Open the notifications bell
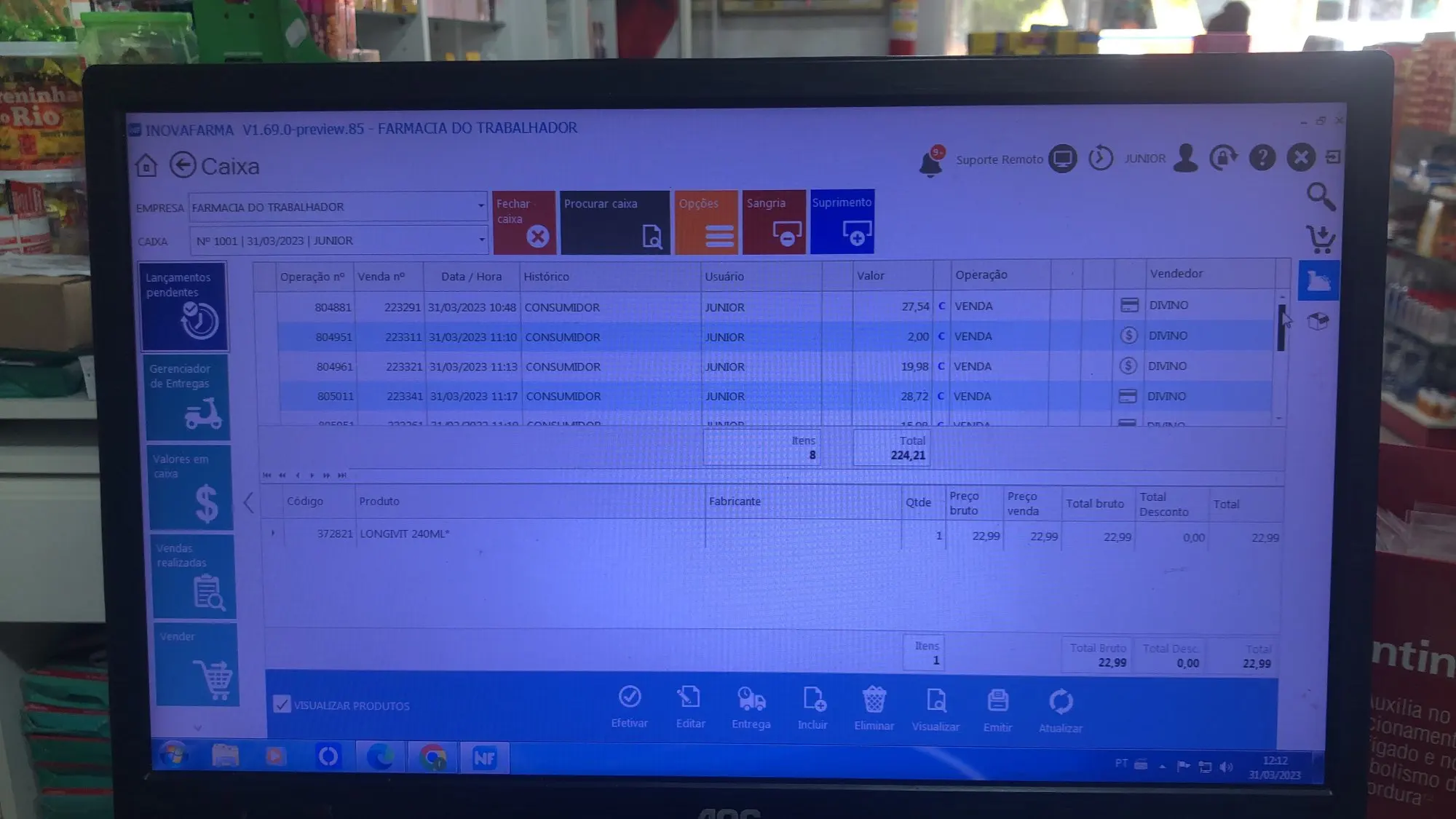 pos(930,162)
